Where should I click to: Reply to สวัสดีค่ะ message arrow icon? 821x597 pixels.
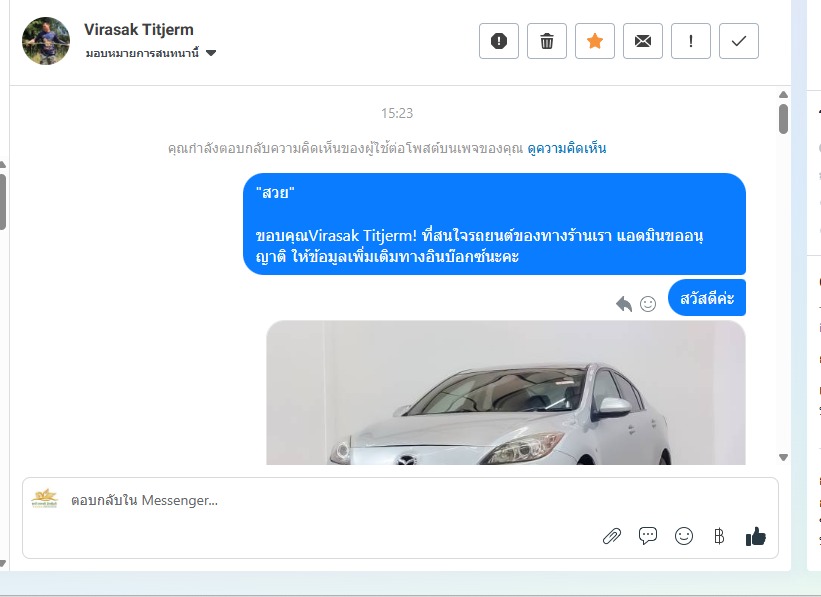[x=624, y=304]
